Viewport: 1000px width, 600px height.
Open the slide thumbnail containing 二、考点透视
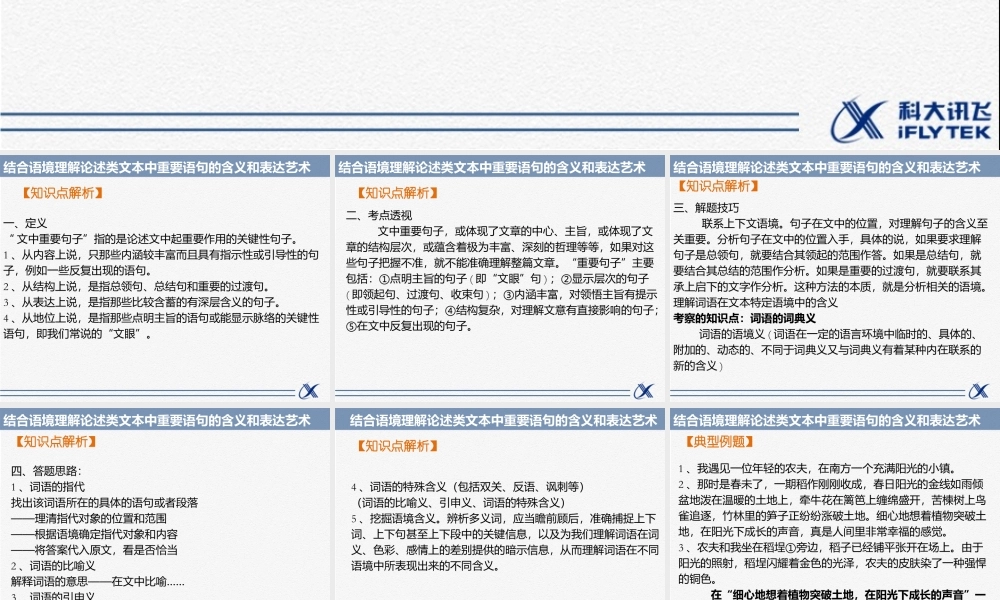point(499,279)
